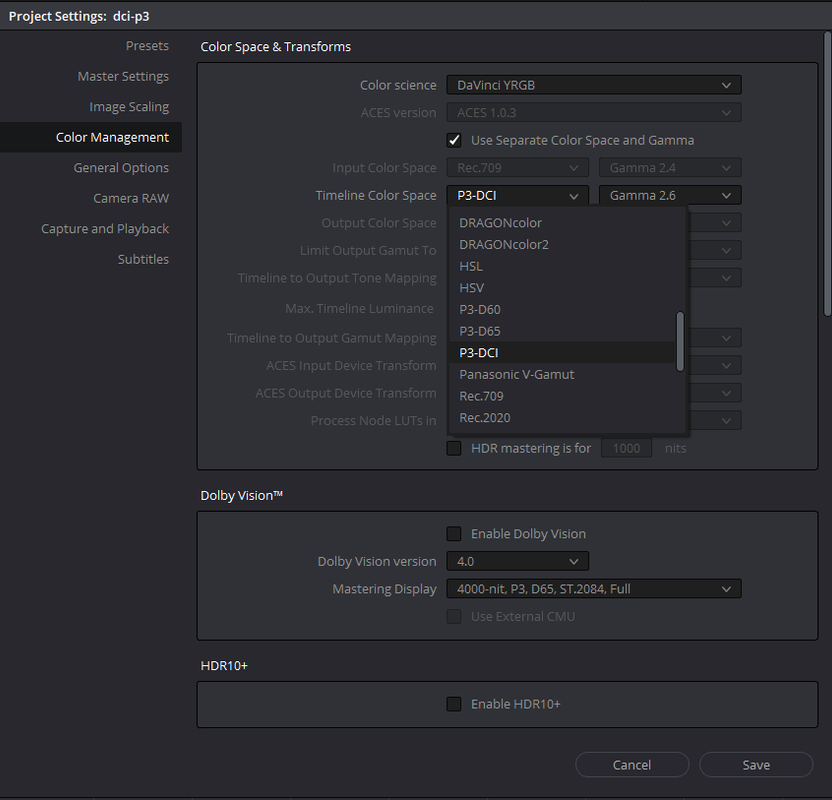Open General Options

[121, 168]
